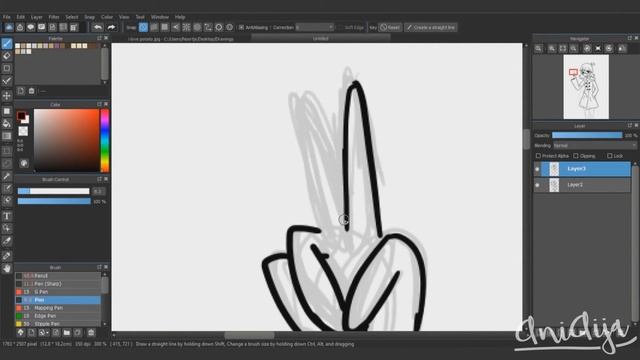
Task: Select the Bucket fill tool
Action: [7, 124]
